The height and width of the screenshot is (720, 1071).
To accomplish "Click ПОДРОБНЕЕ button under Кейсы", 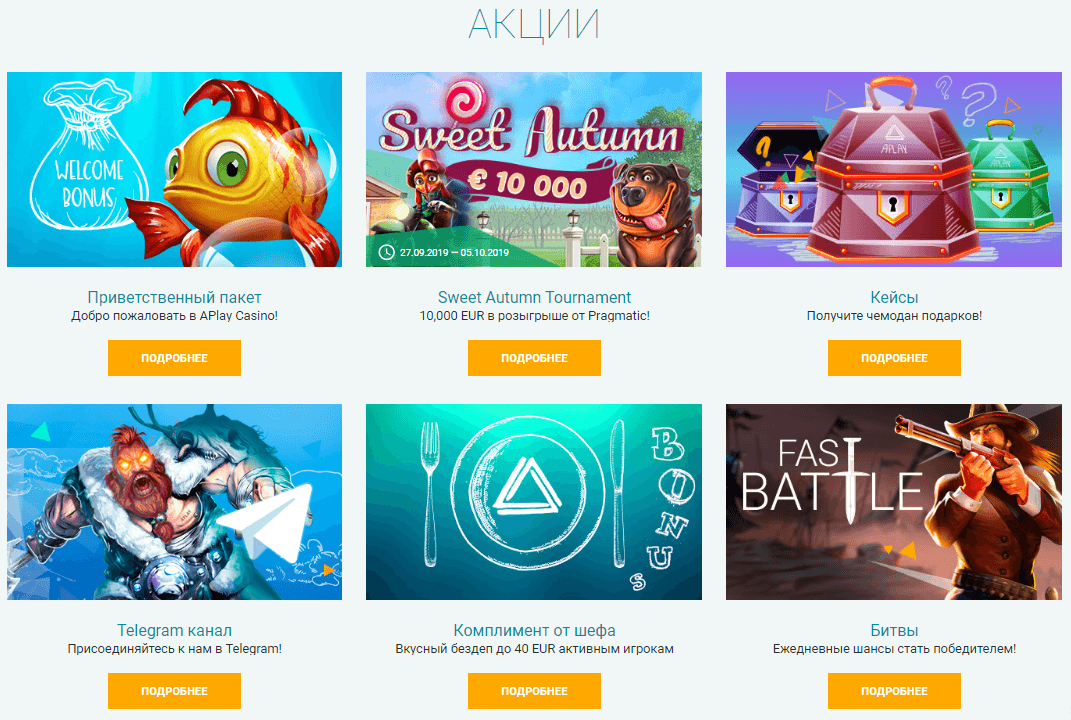I will click(894, 358).
